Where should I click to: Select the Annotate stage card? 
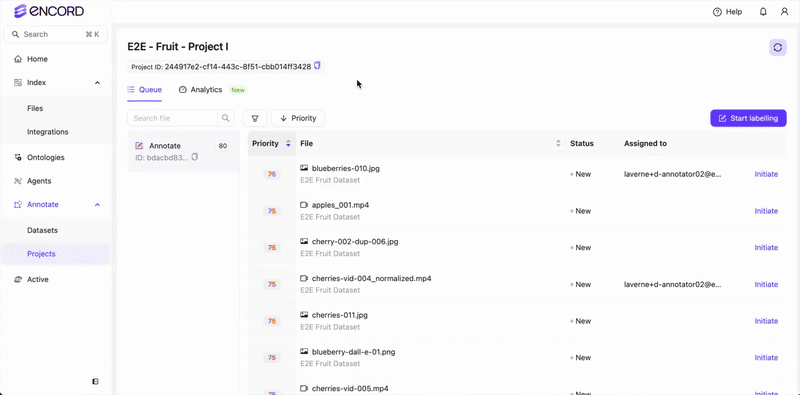coord(184,152)
